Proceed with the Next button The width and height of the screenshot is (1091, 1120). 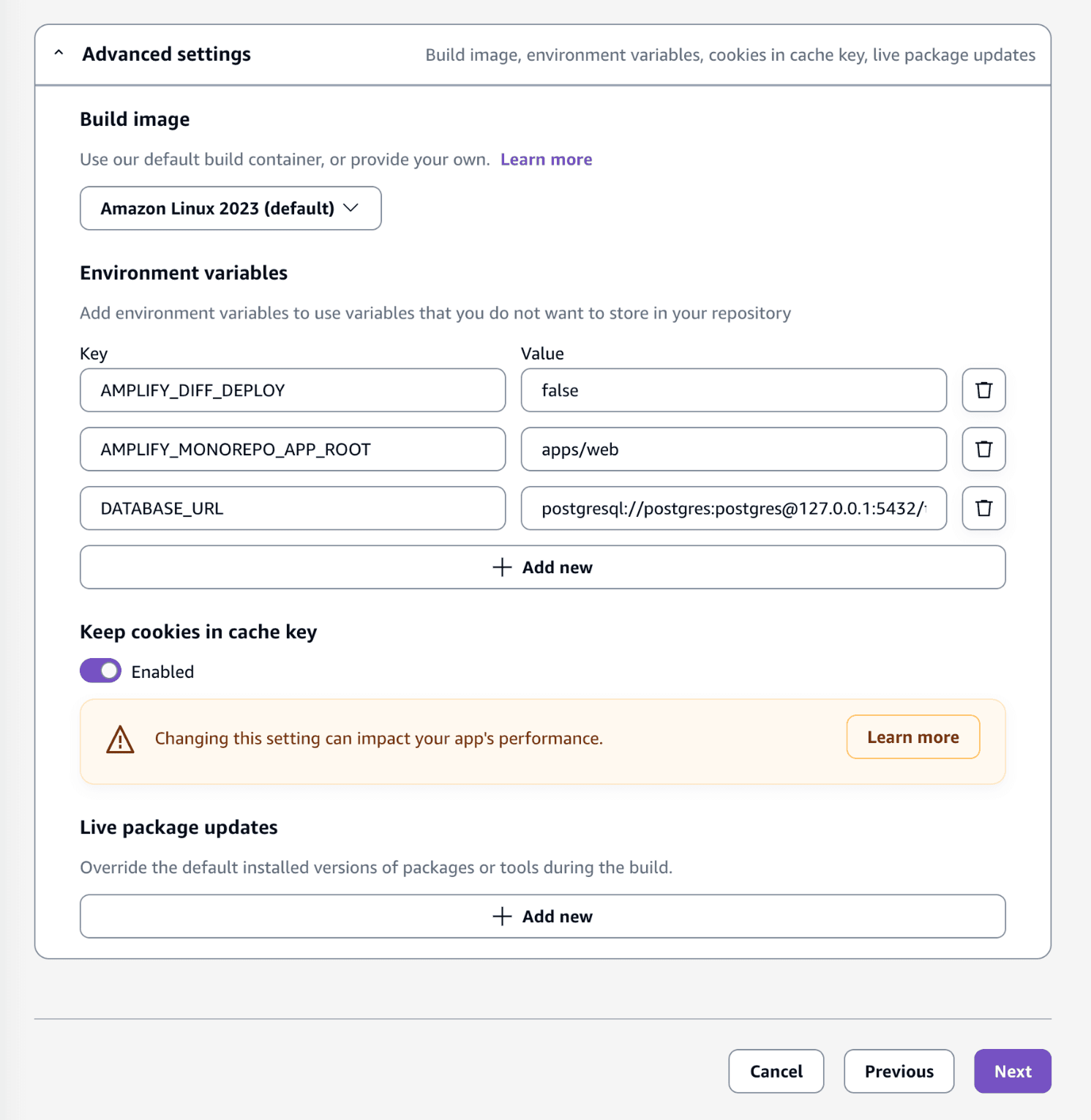(1013, 1072)
